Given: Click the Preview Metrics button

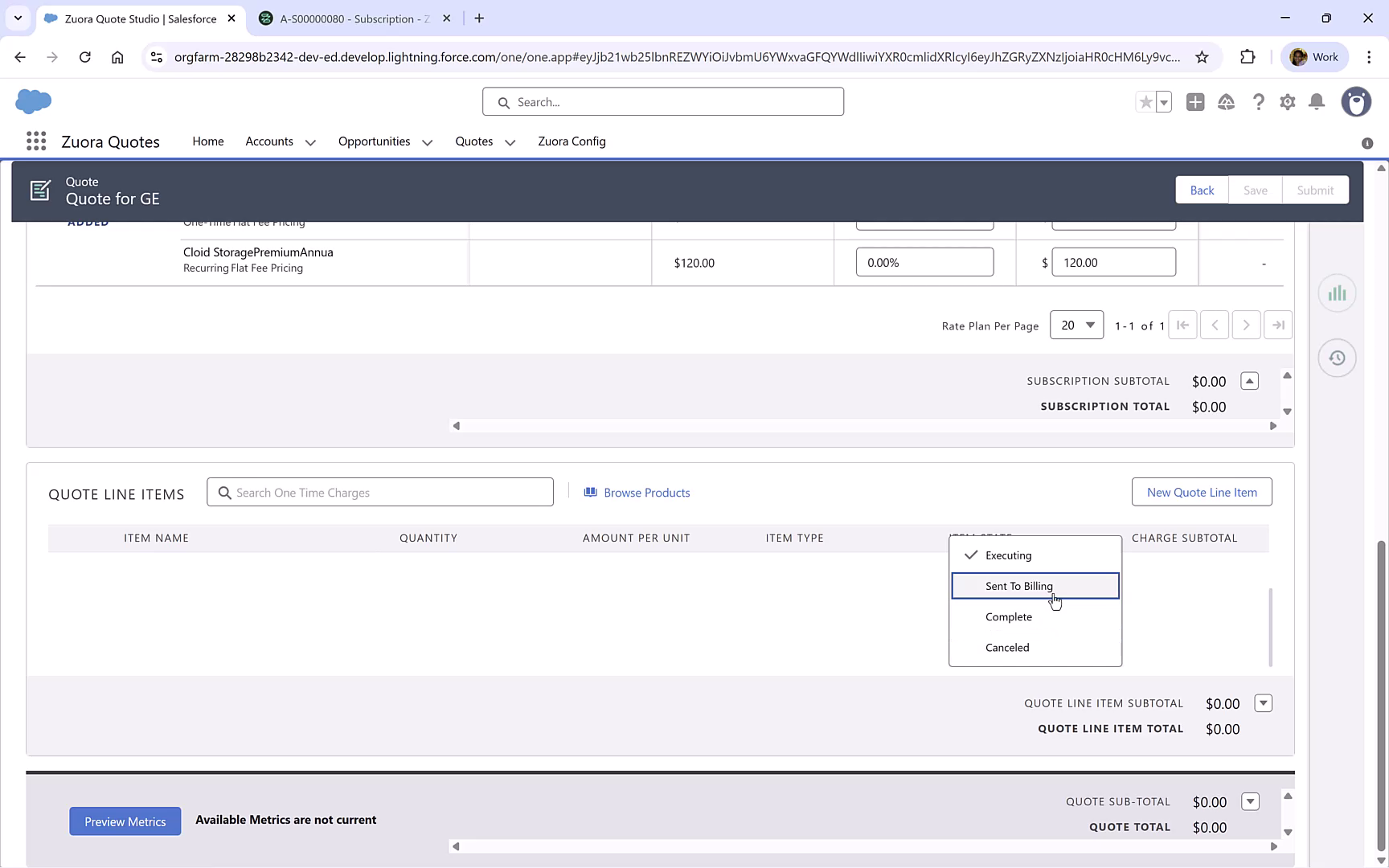Looking at the screenshot, I should pyautogui.click(x=125, y=821).
